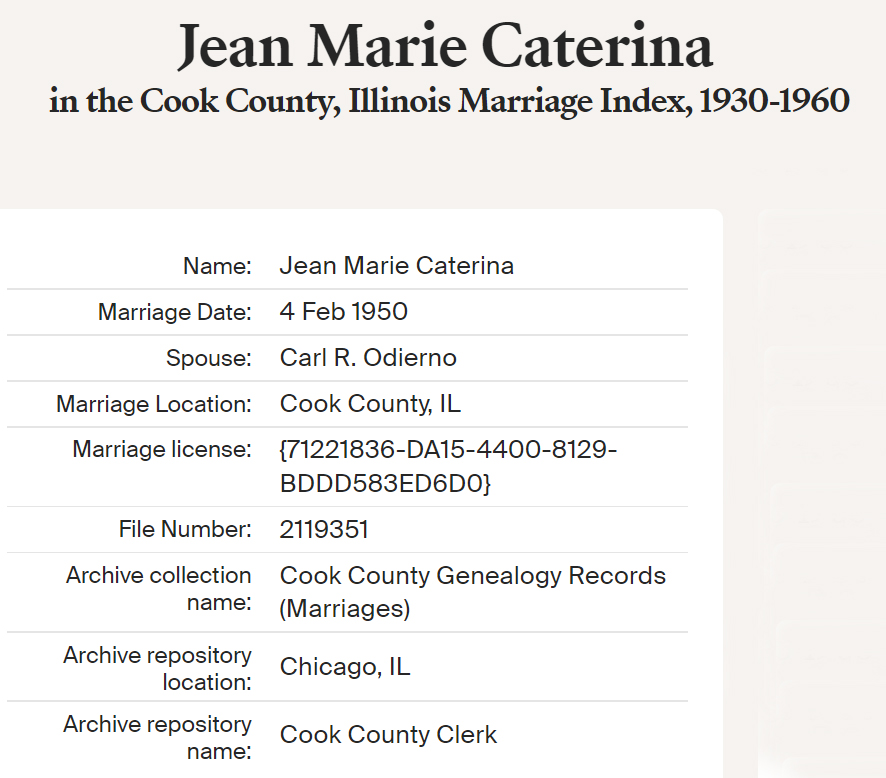Click the Archive collection name label
886x778 pixels.
click(158, 589)
